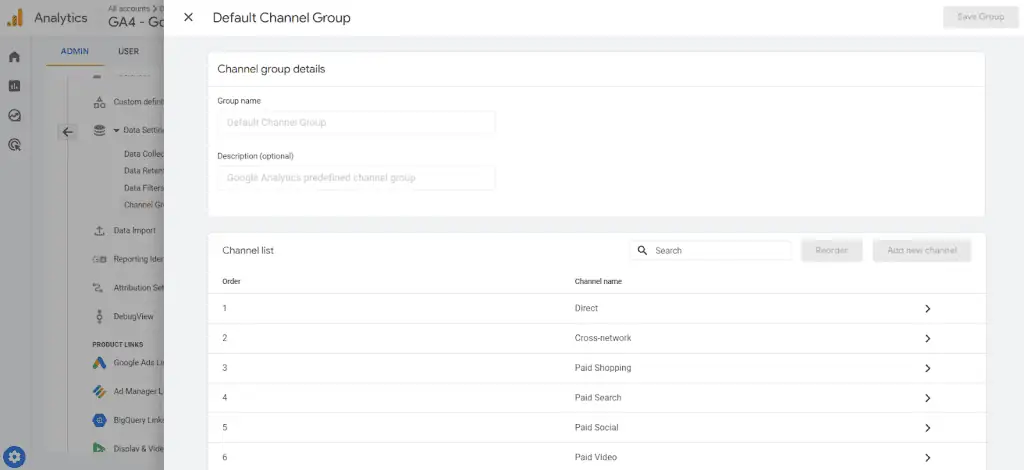Image resolution: width=1024 pixels, height=470 pixels.
Task: Open the Explore icon in the sidebar
Action: 14,116
